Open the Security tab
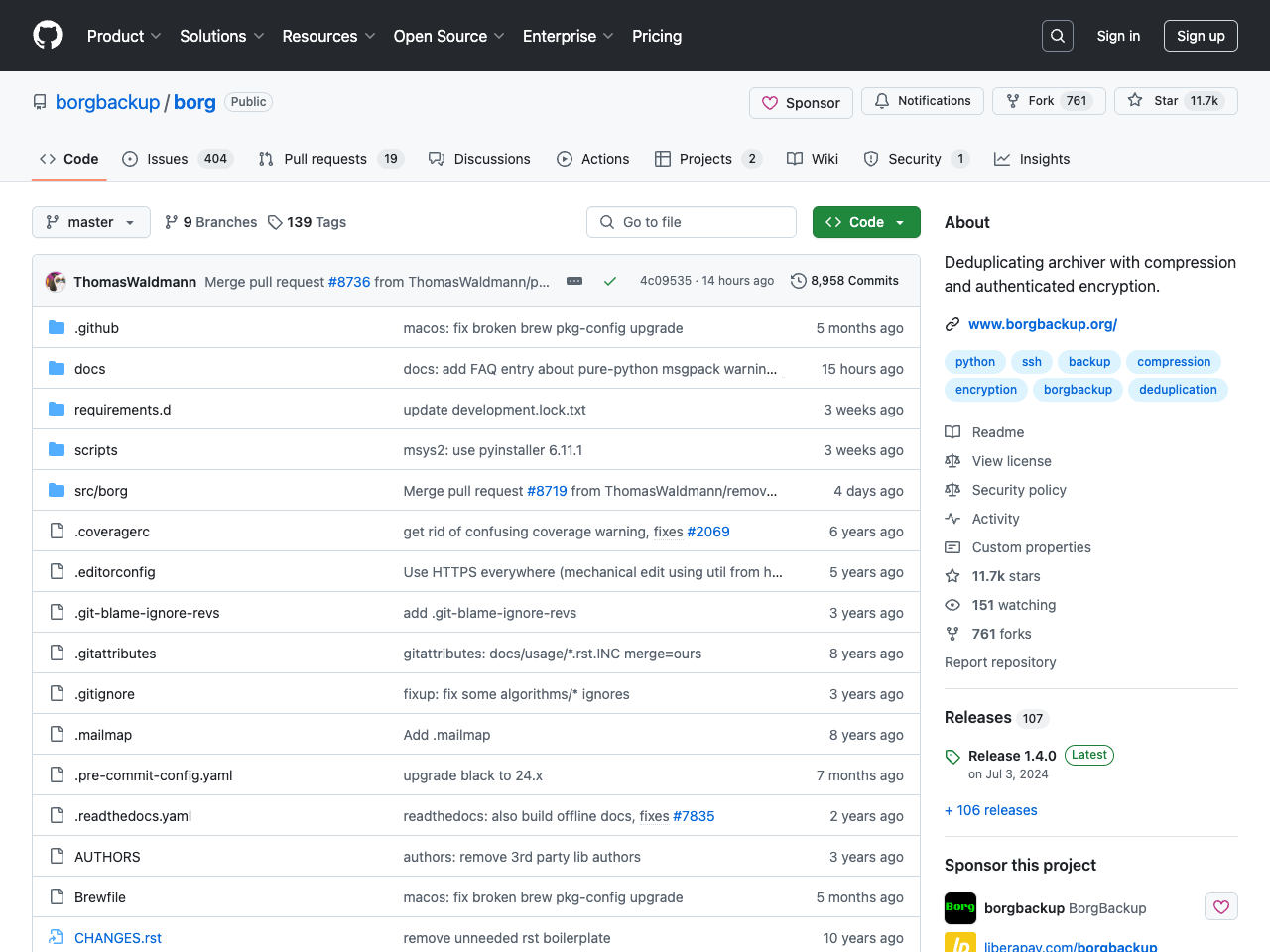The width and height of the screenshot is (1270, 952). point(917,159)
